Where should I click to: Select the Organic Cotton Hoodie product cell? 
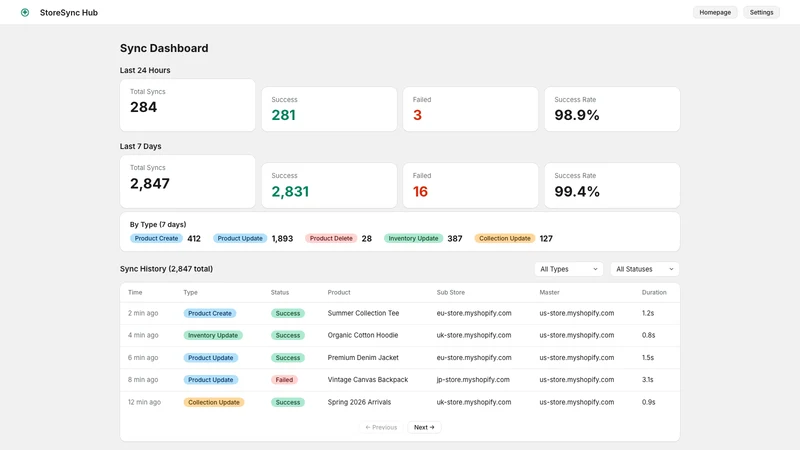pos(363,335)
